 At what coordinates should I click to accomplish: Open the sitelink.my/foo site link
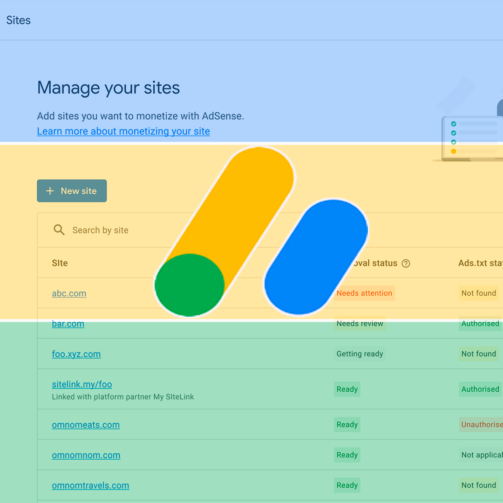point(82,384)
